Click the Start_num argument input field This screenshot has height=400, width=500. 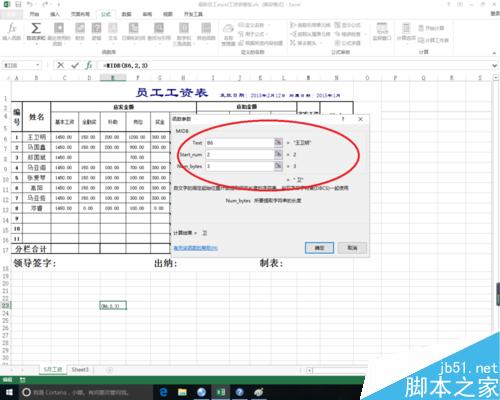click(x=240, y=154)
